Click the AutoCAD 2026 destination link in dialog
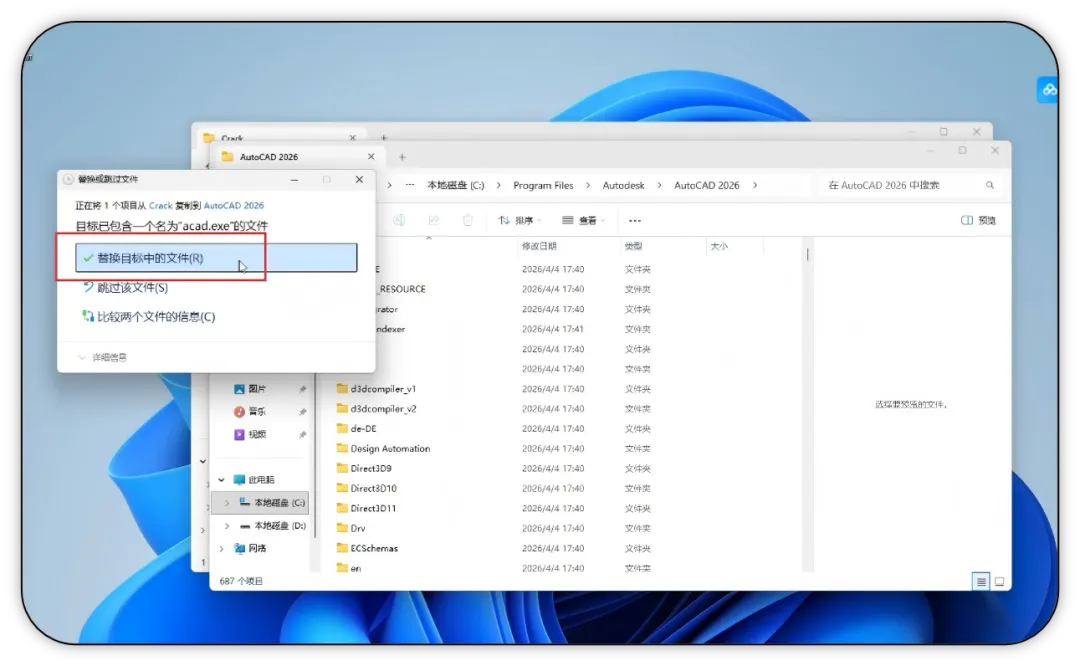Screen dimensions: 1080x666 [233, 205]
